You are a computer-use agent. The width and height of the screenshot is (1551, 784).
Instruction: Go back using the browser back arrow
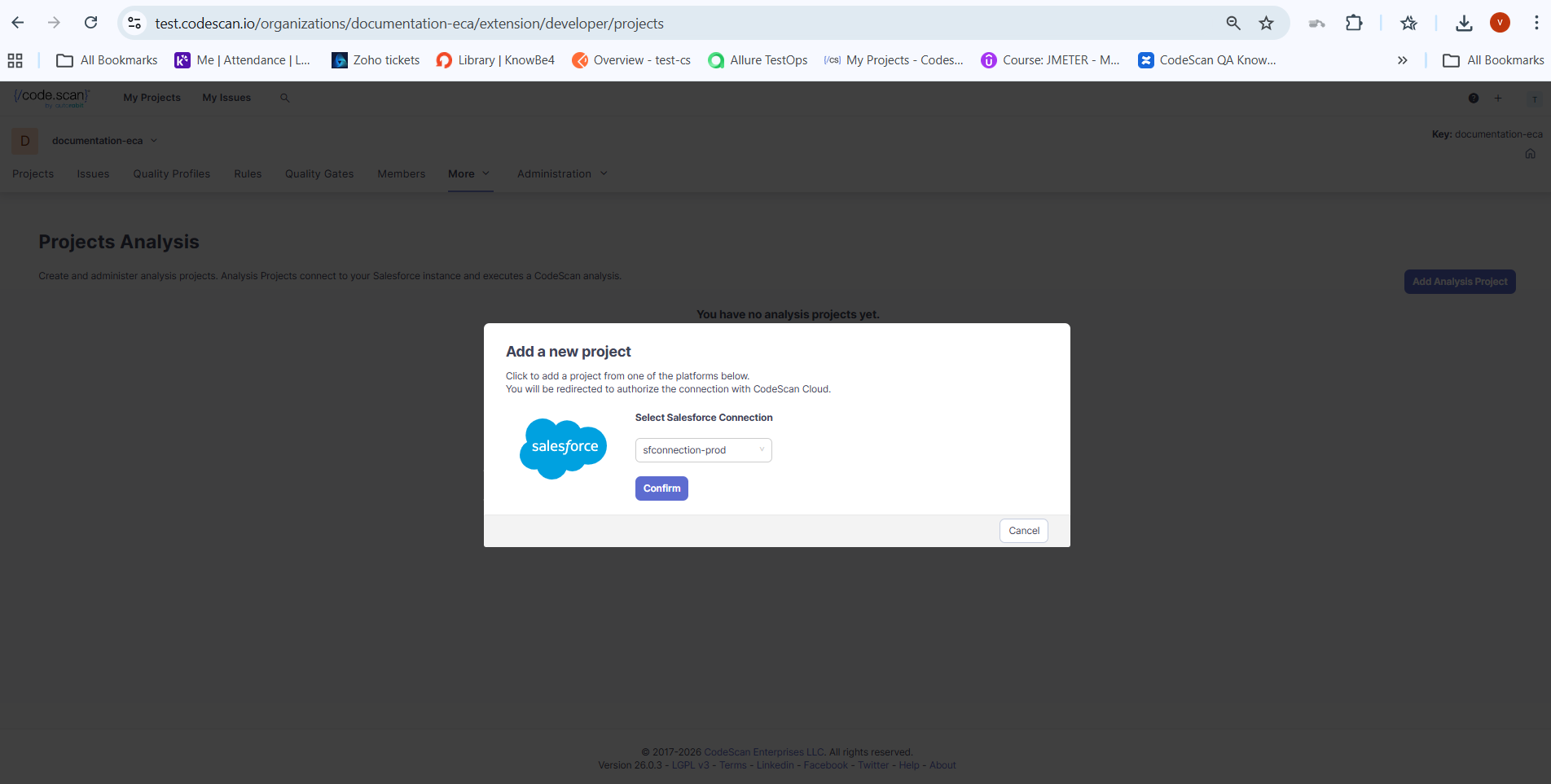pos(18,23)
